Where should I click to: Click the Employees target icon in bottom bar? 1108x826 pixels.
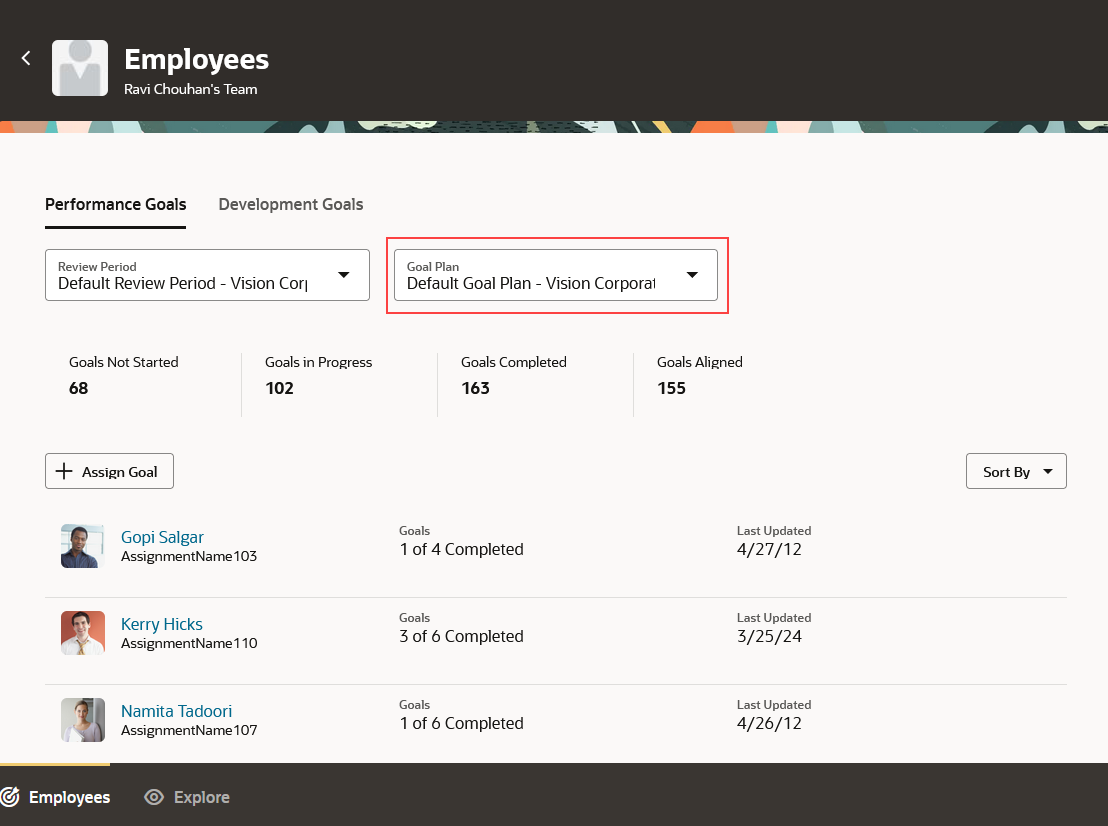(11, 797)
